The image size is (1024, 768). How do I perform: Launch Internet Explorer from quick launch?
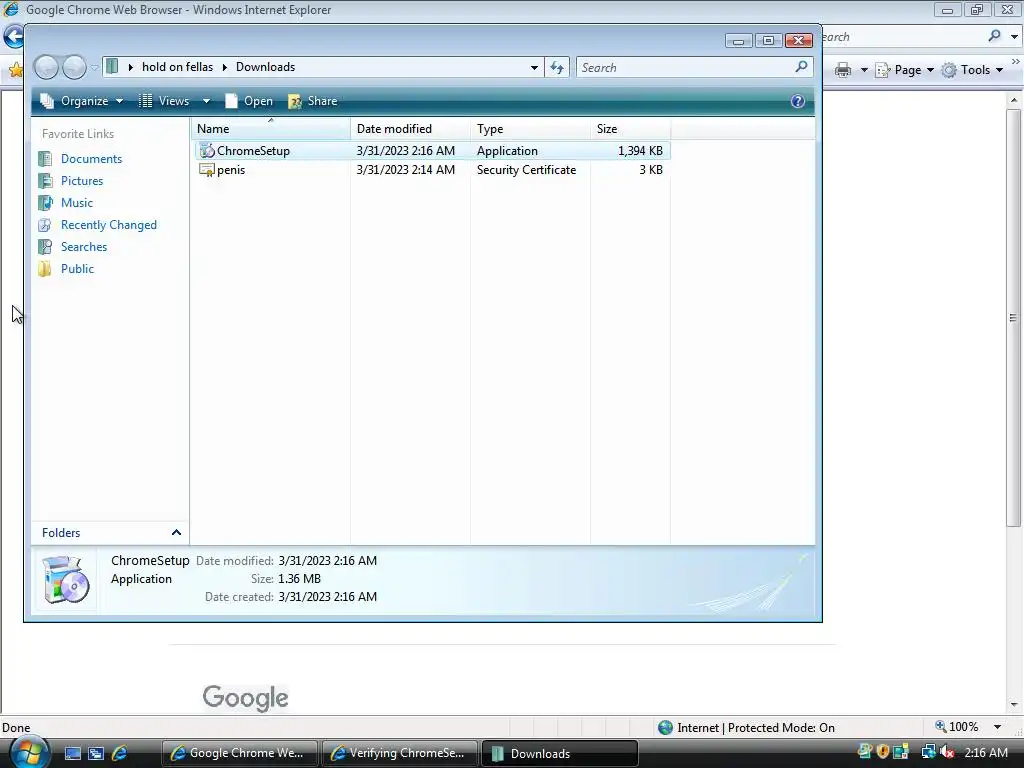120,754
